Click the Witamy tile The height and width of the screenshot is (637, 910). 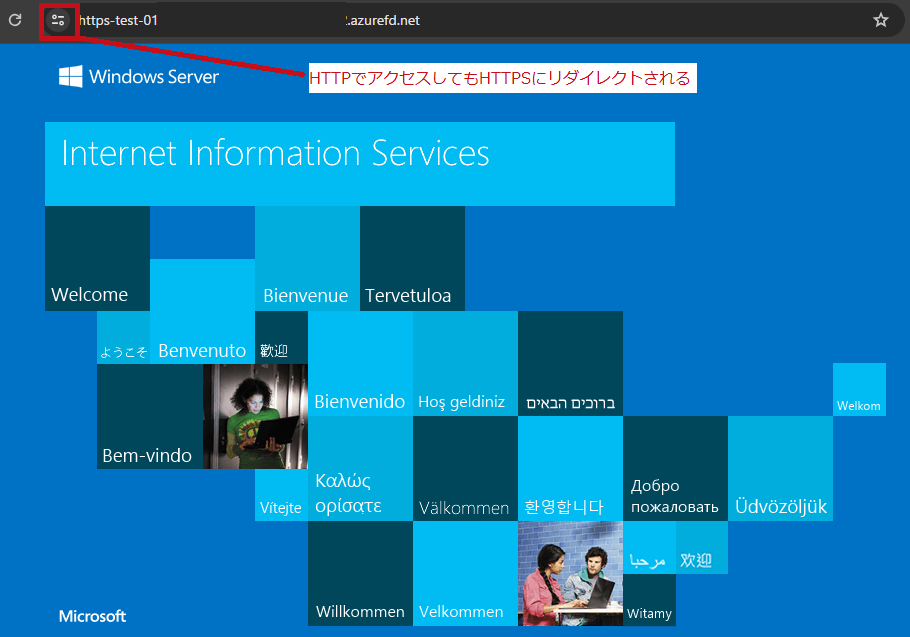point(649,600)
